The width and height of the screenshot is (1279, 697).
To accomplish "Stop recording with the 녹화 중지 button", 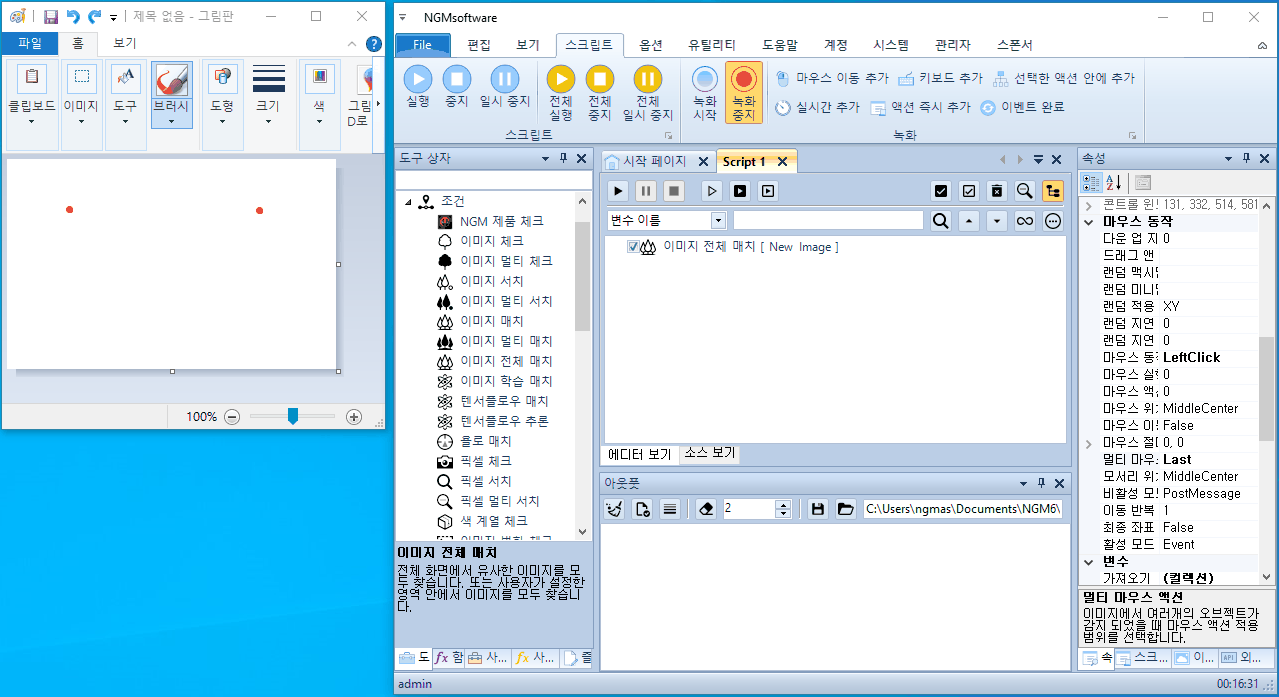I will click(743, 93).
